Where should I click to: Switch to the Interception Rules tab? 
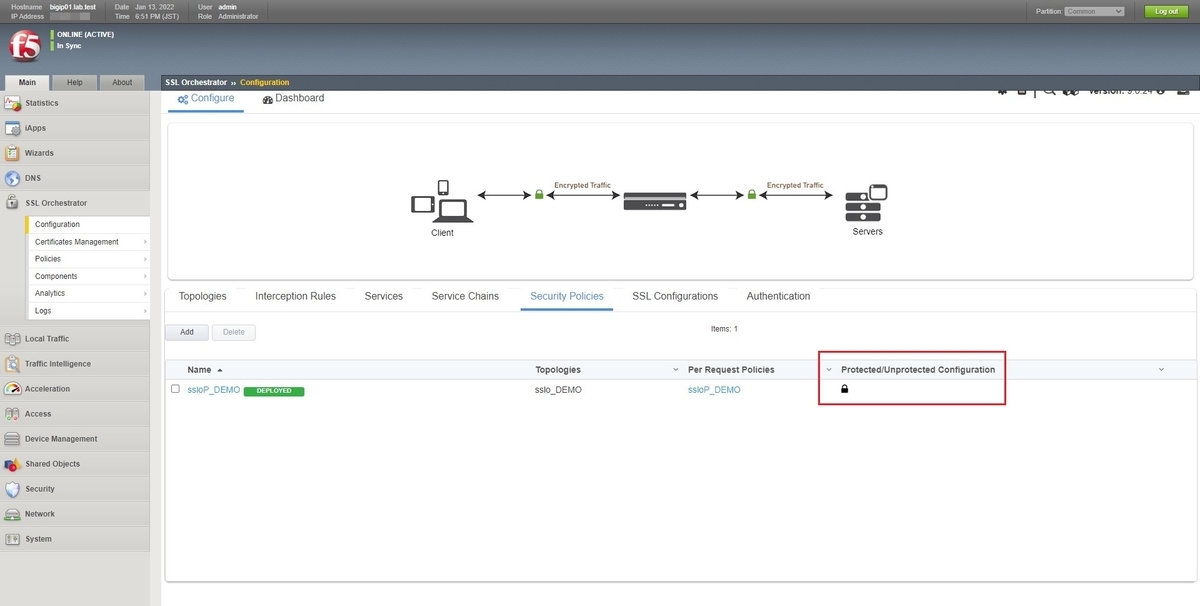[295, 296]
